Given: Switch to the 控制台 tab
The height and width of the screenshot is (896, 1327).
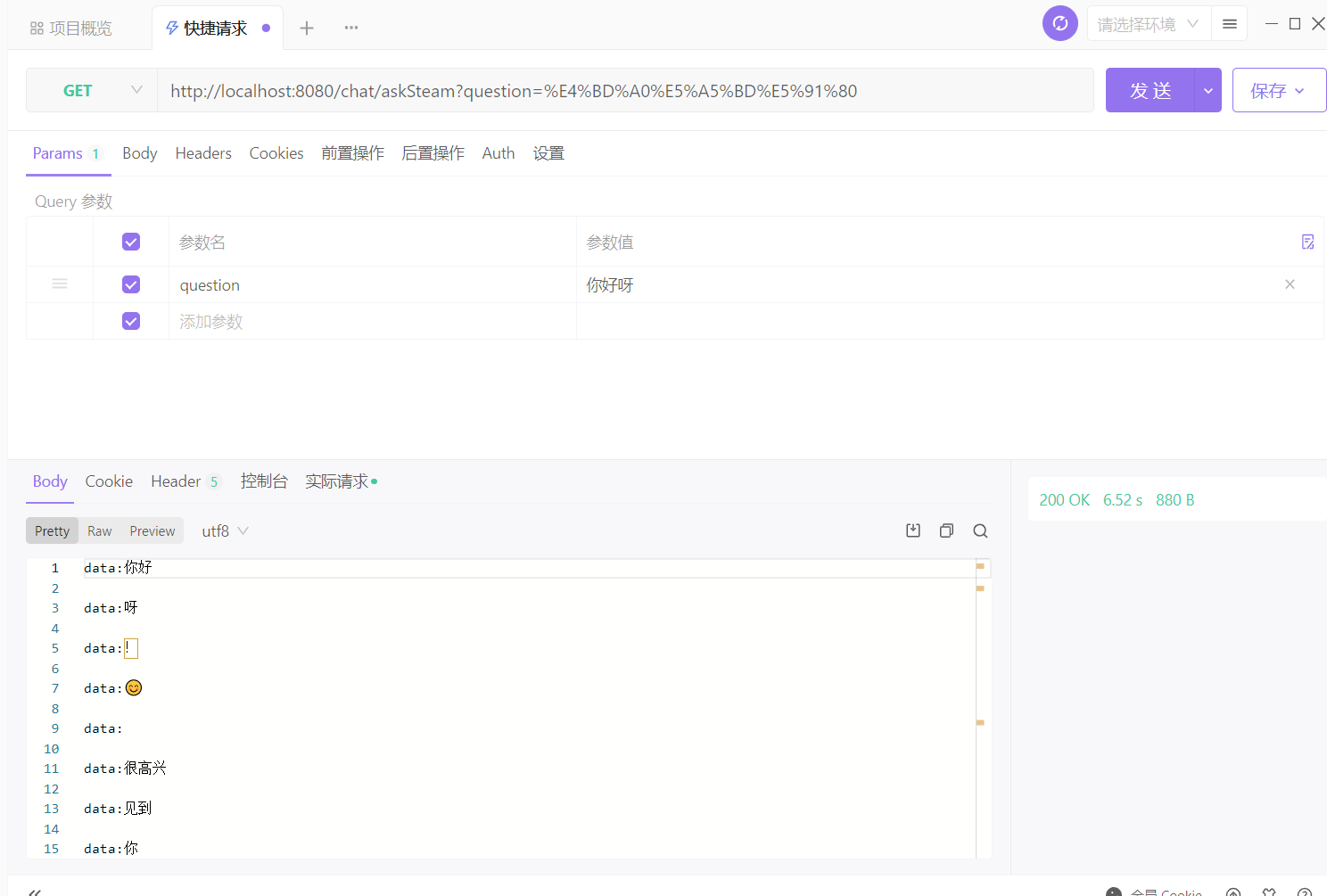Looking at the screenshot, I should (x=264, y=481).
